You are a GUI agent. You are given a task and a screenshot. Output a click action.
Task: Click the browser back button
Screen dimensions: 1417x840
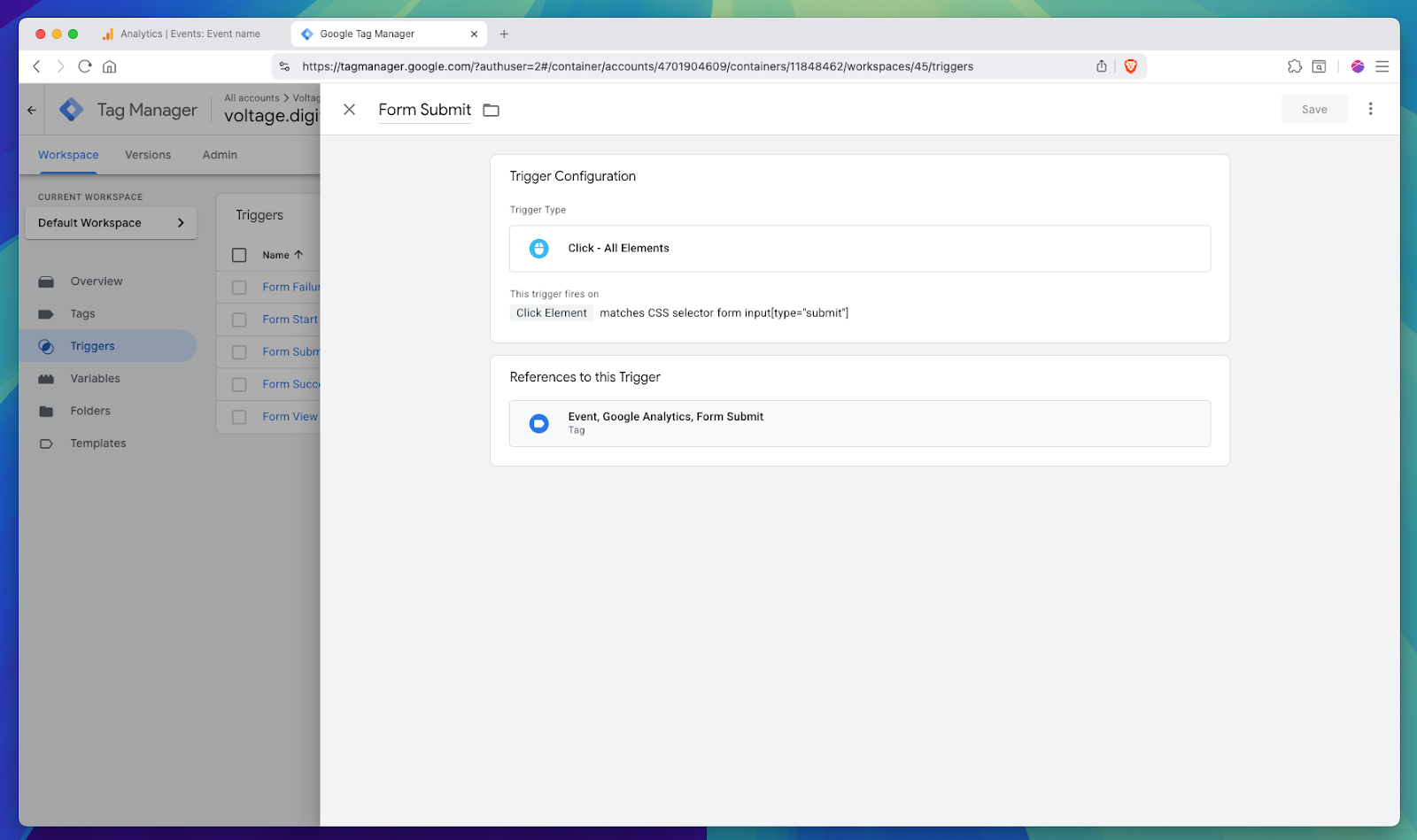36,66
